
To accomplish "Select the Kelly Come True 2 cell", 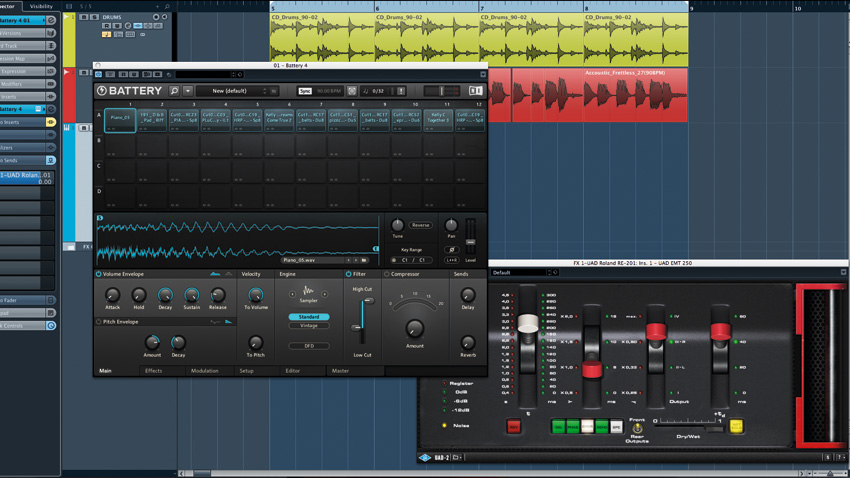I will click(279, 120).
